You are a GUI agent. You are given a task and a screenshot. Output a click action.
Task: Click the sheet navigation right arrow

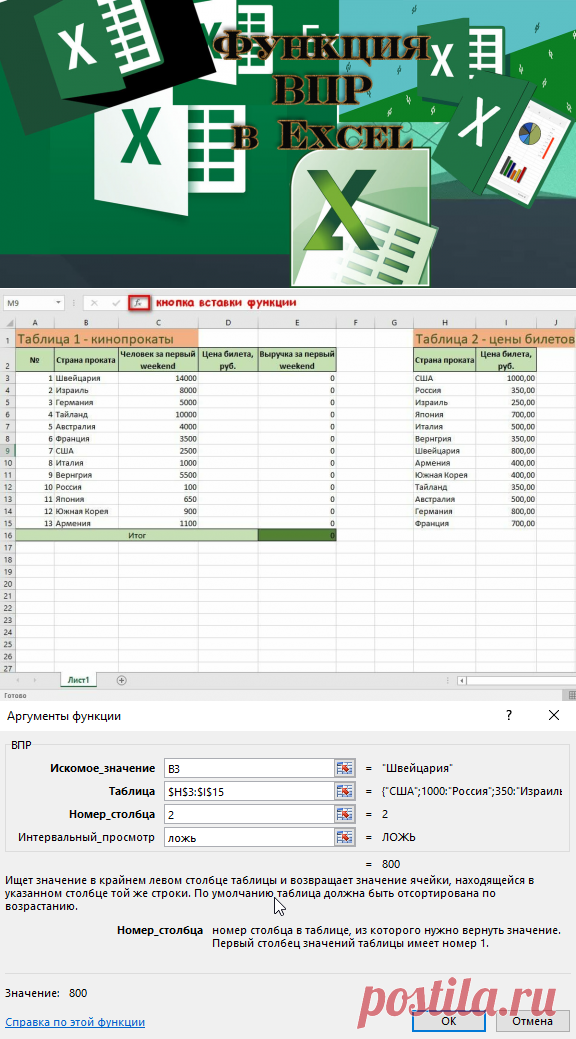[x=34, y=680]
